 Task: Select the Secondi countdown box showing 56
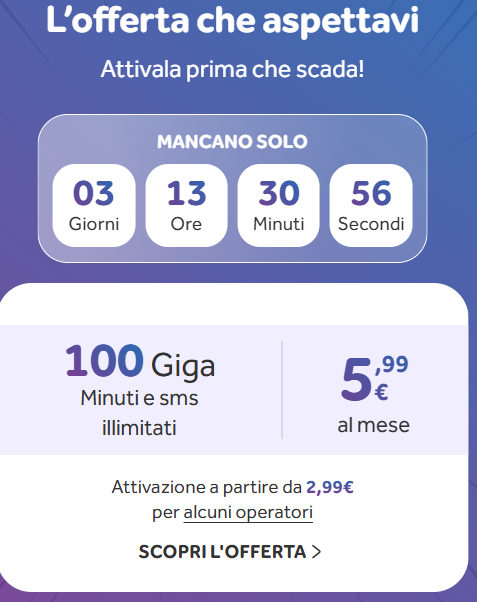click(371, 205)
